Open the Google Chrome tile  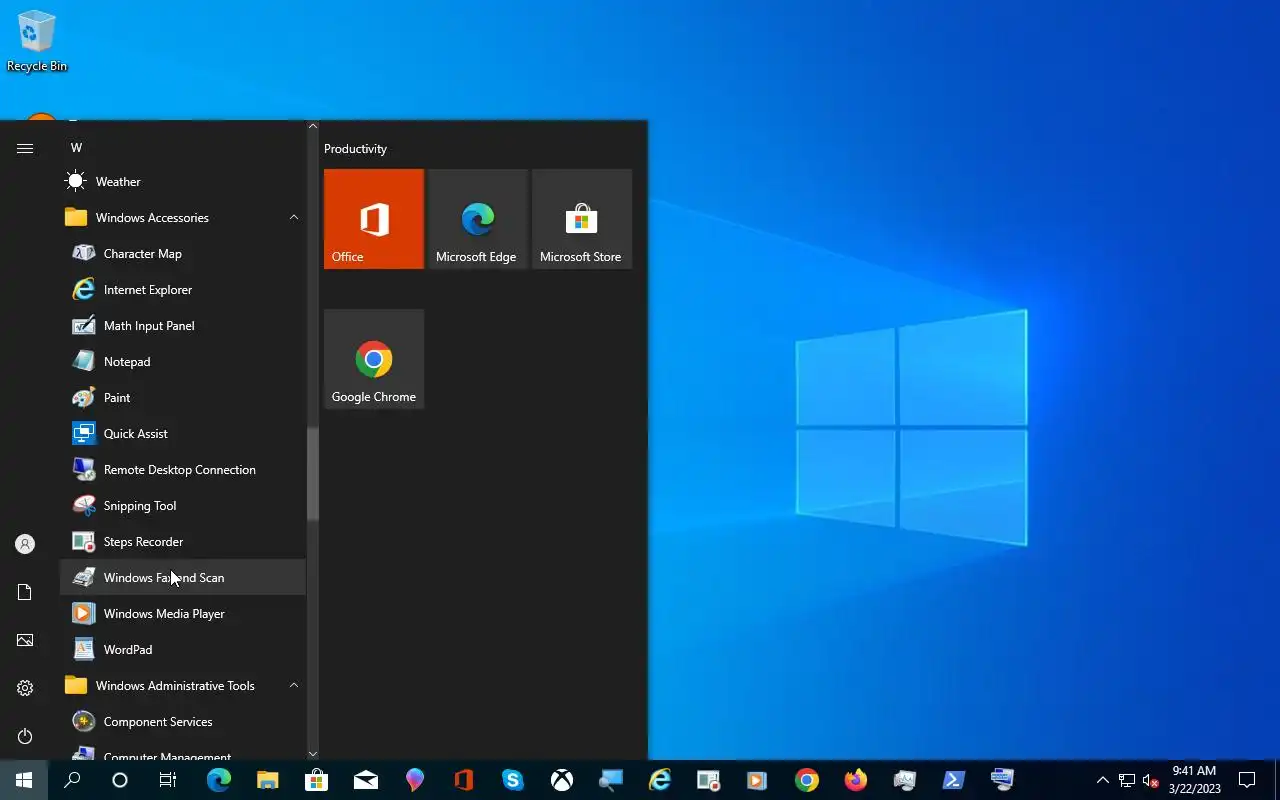click(374, 359)
